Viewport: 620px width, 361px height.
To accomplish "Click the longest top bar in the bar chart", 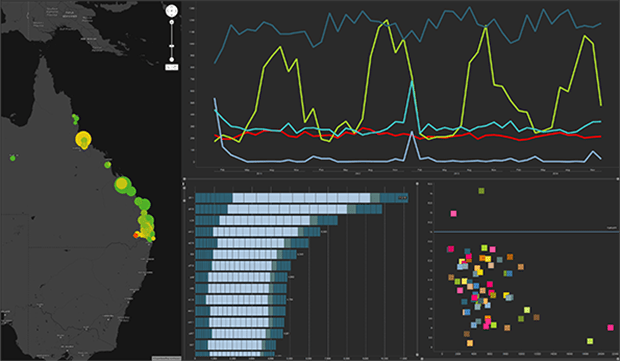I will 301,198.
